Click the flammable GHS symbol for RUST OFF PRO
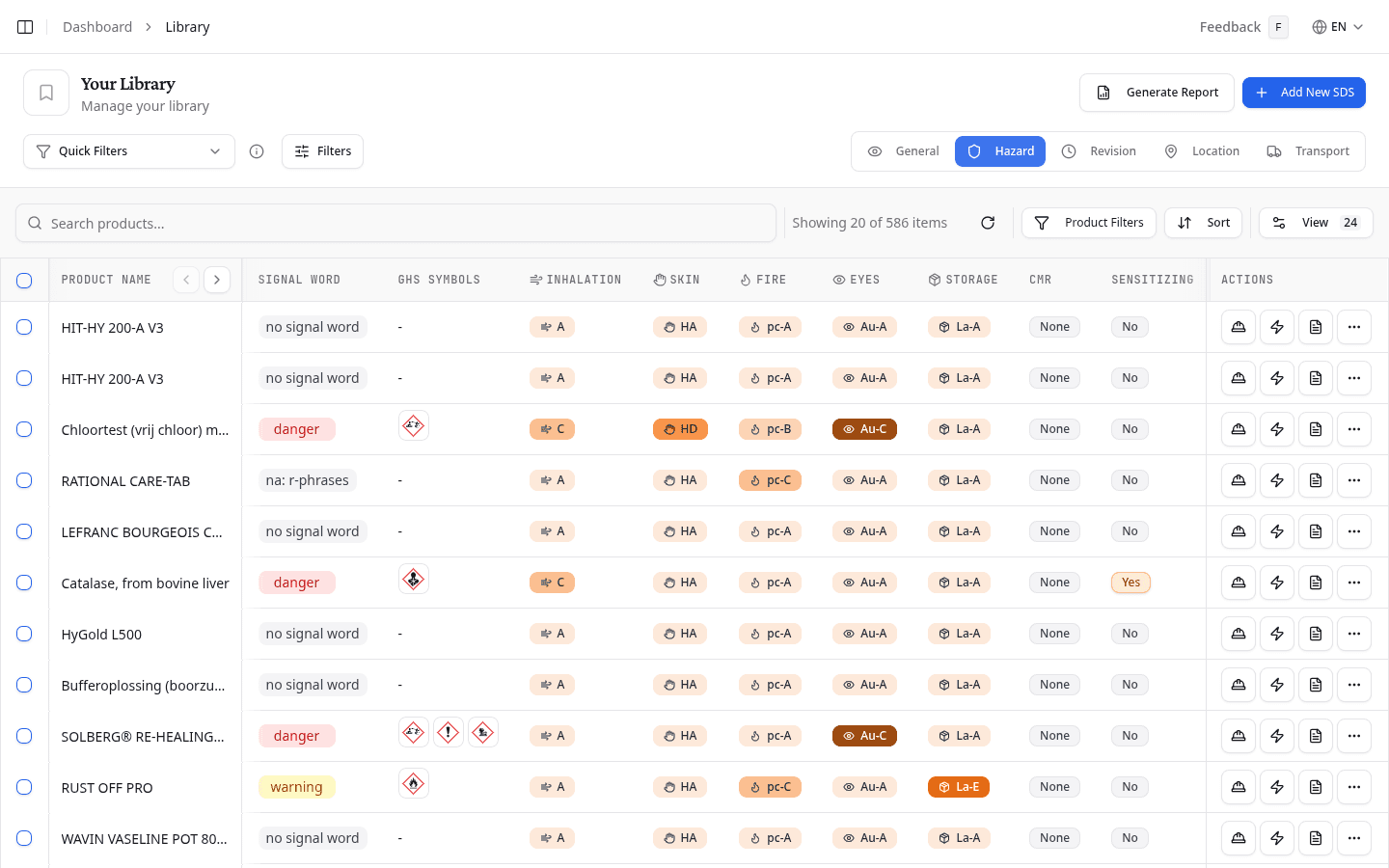 click(414, 784)
